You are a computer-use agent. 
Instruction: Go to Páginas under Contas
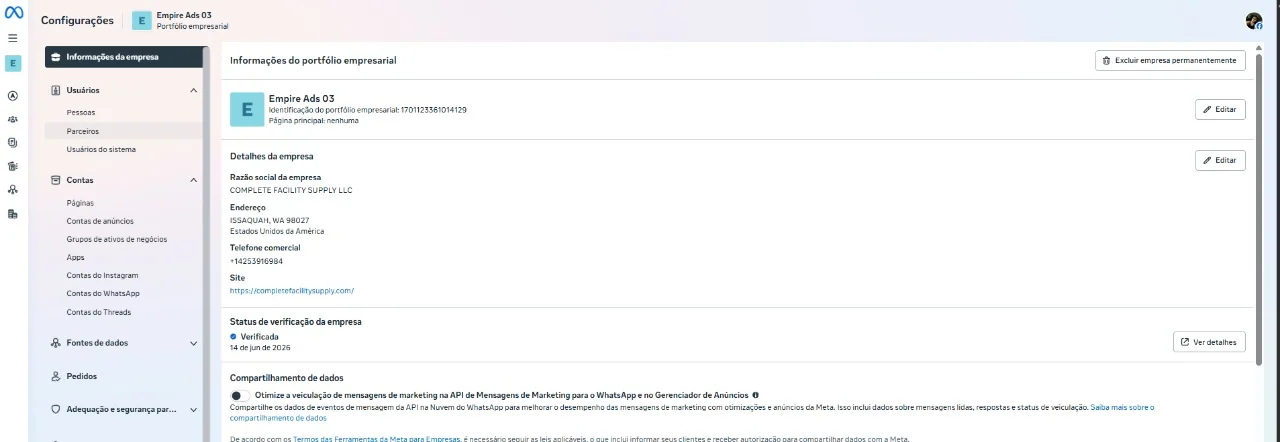(x=80, y=203)
